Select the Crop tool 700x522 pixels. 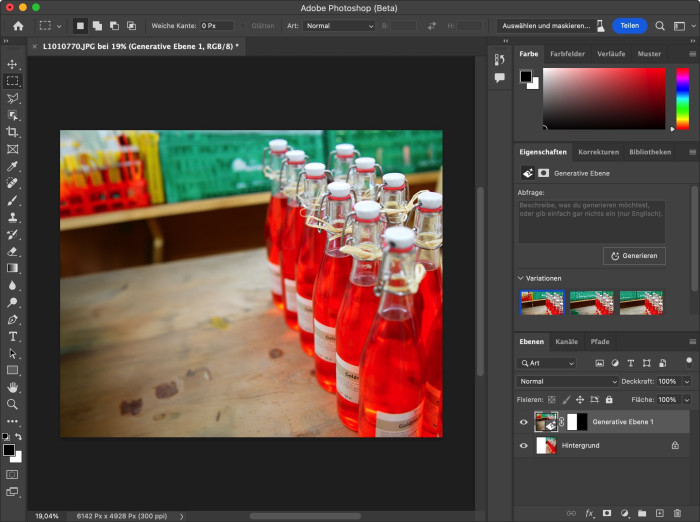coord(12,132)
